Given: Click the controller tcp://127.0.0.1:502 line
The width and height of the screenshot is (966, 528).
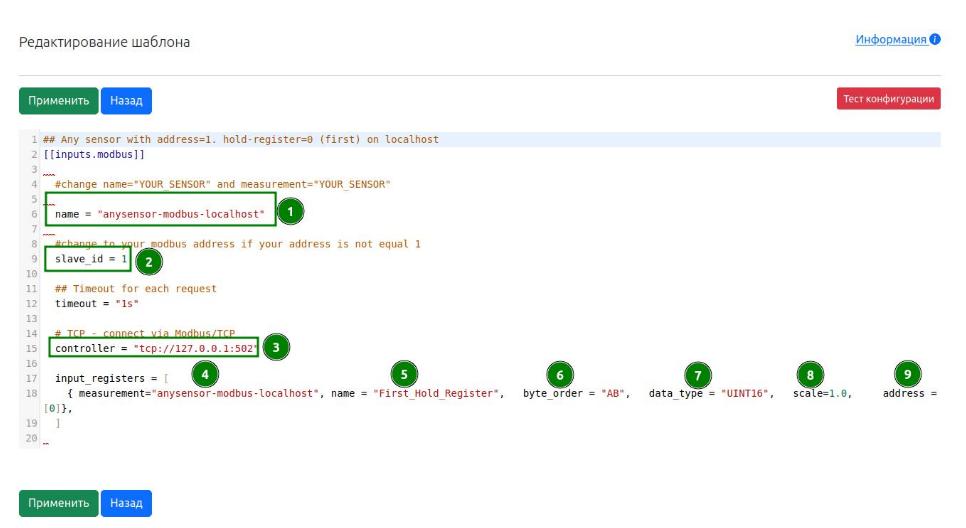Looking at the screenshot, I should pyautogui.click(x=155, y=348).
